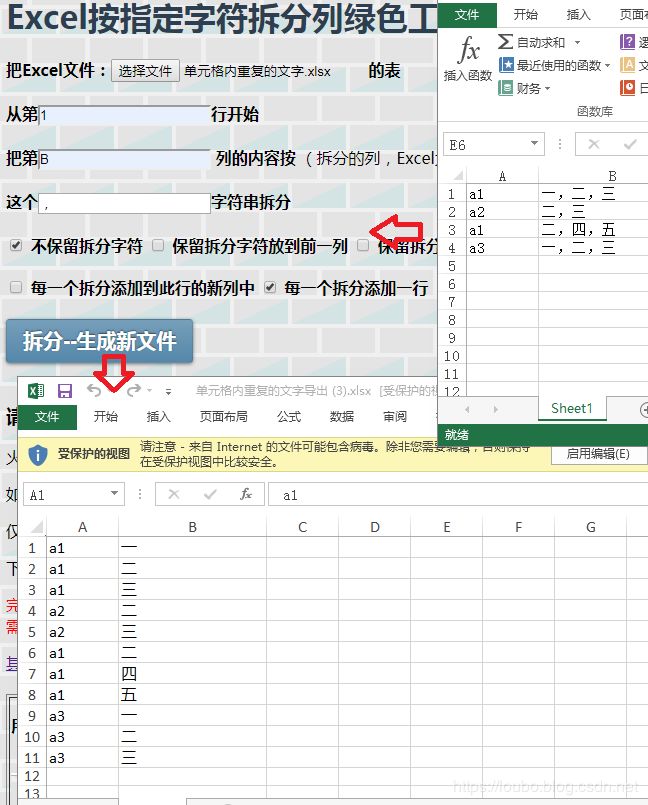Click the fx insert function icon in lower formula bar
The height and width of the screenshot is (805, 648).
coord(246,494)
